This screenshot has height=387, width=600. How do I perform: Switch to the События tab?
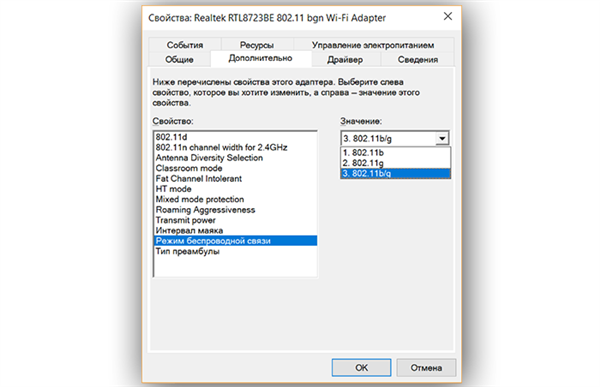click(185, 45)
